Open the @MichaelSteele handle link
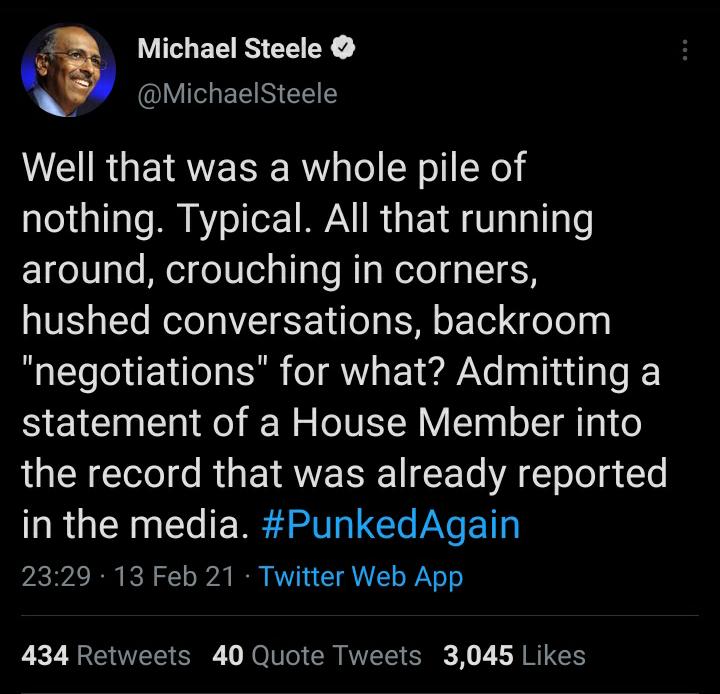Screen dimensions: 720x694 tap(236, 93)
